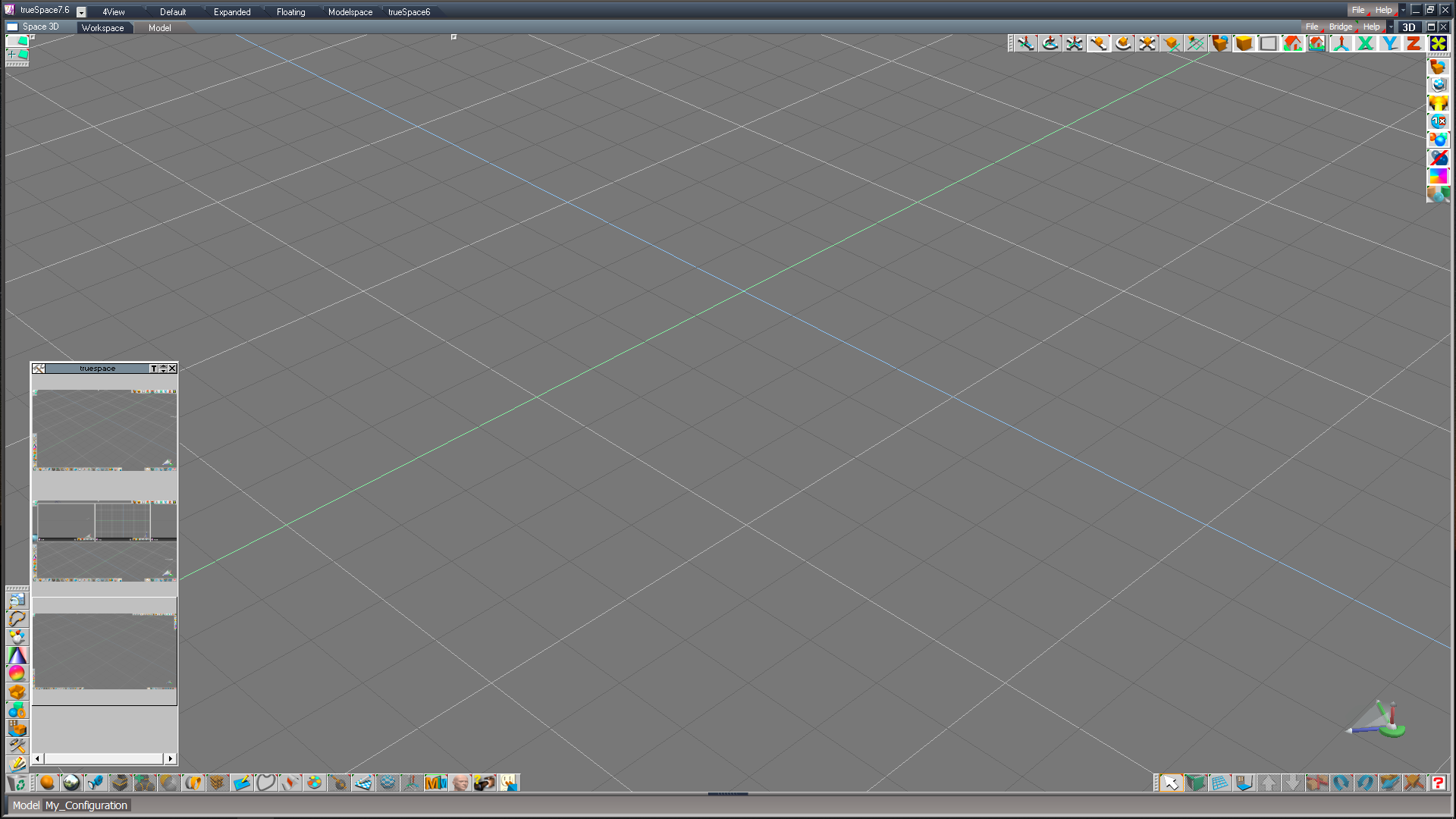Viewport: 1456px width, 819px height.
Task: Click the red Z axis icon
Action: pyautogui.click(x=1414, y=43)
